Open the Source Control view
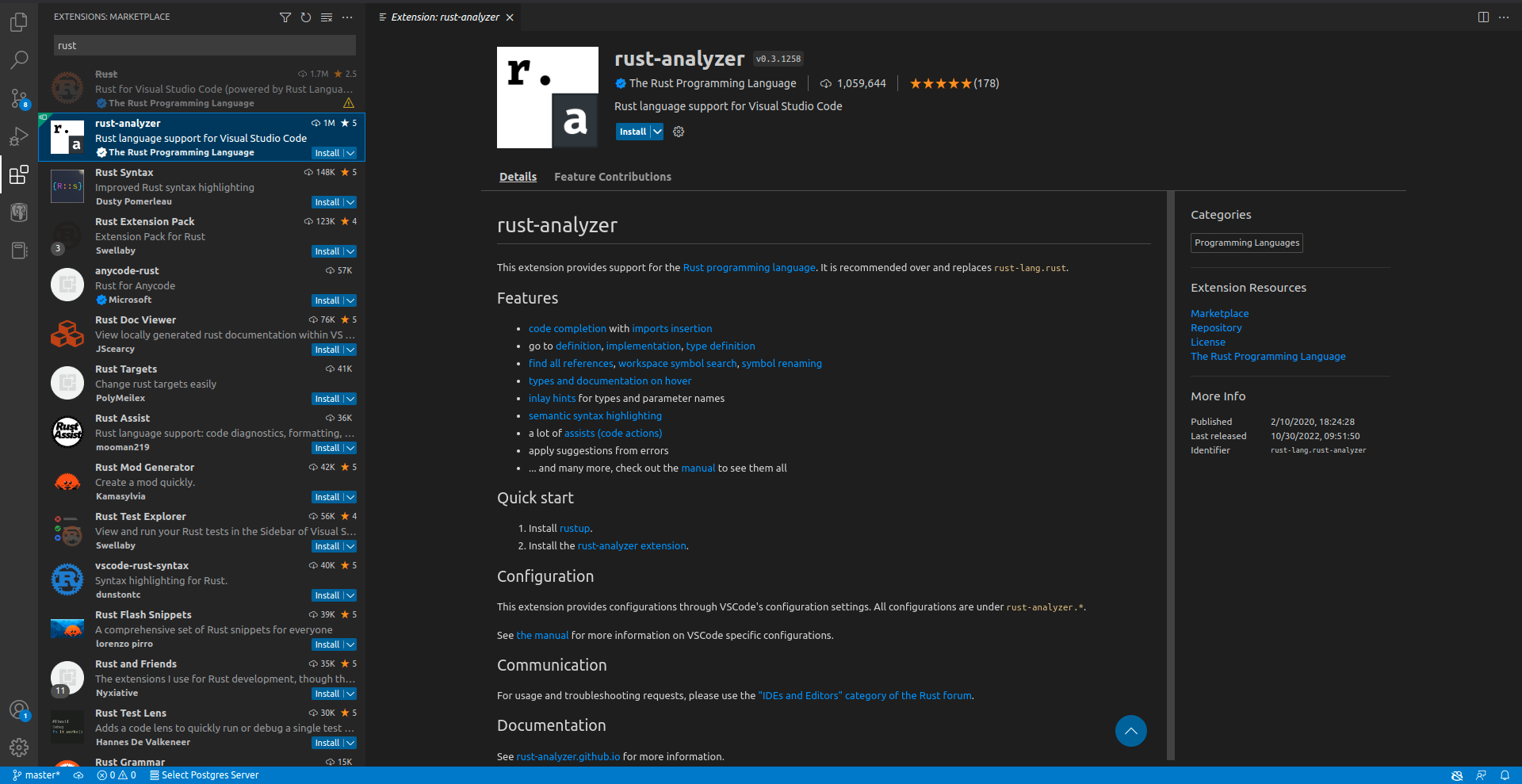Viewport: 1522px width, 784px height. click(x=19, y=98)
